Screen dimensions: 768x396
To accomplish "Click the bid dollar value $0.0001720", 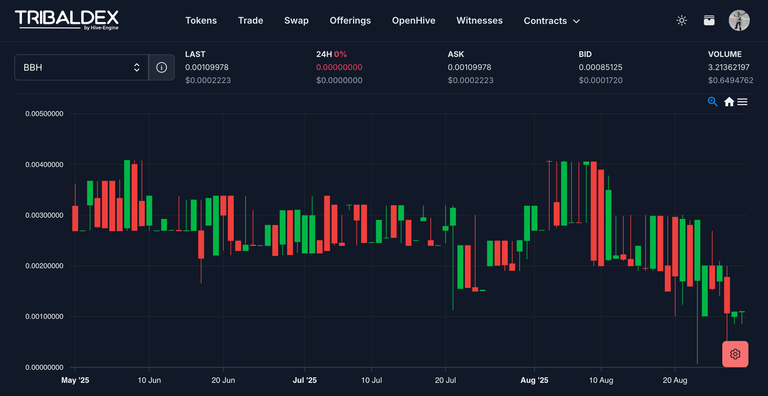I will click(600, 80).
